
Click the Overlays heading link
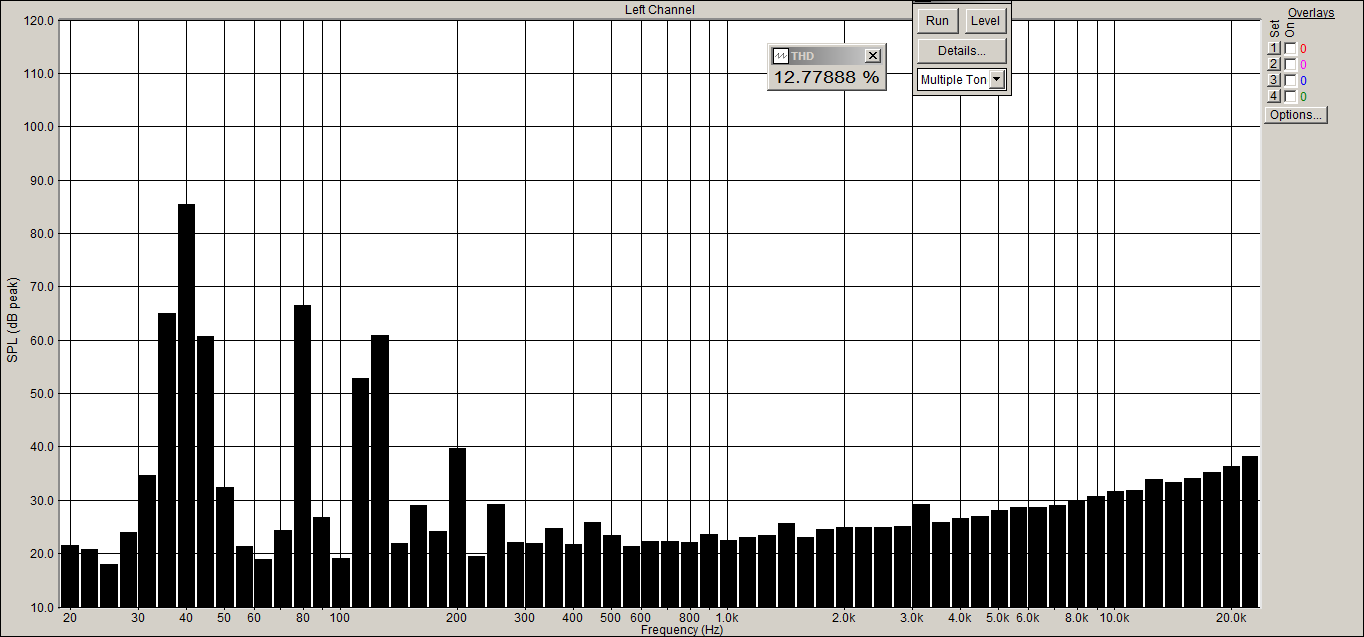[1311, 13]
